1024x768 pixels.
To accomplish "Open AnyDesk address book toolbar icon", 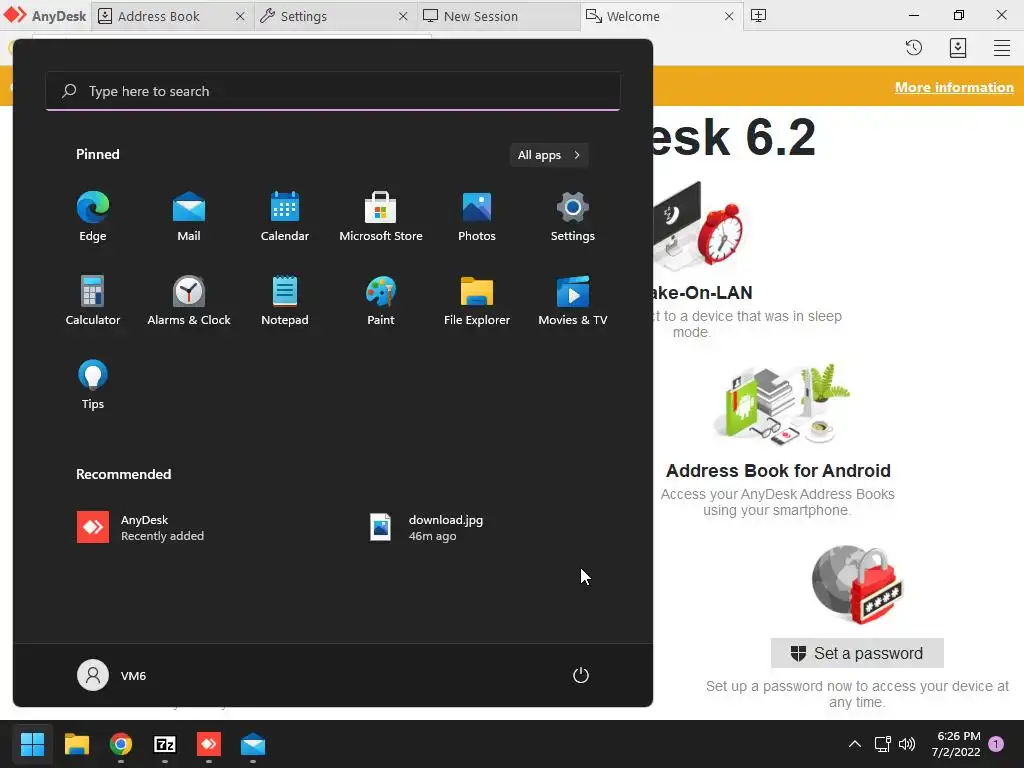I will [x=957, y=48].
